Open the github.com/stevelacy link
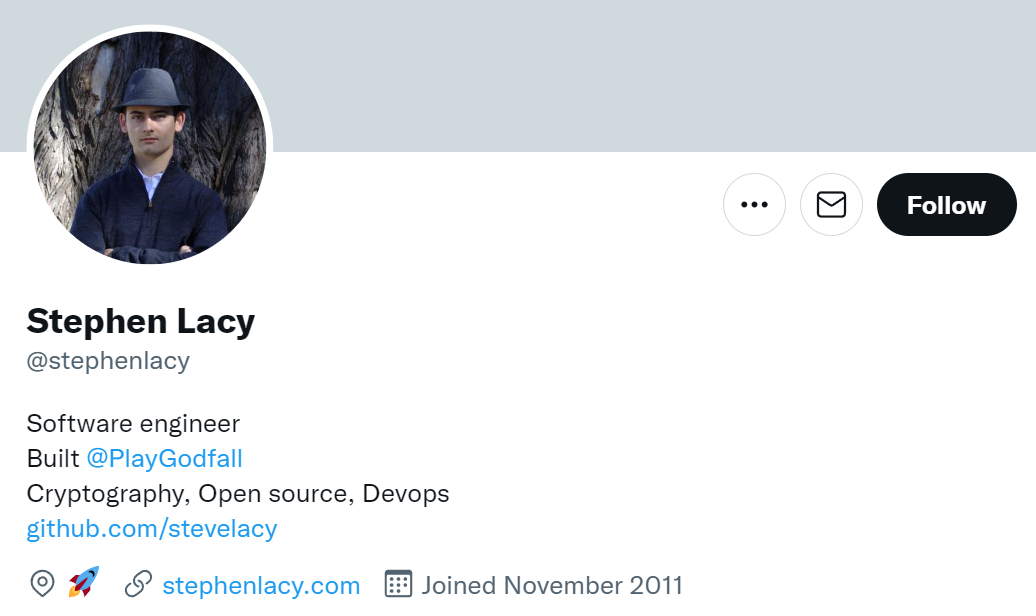This screenshot has height=616, width=1036. 151,528
